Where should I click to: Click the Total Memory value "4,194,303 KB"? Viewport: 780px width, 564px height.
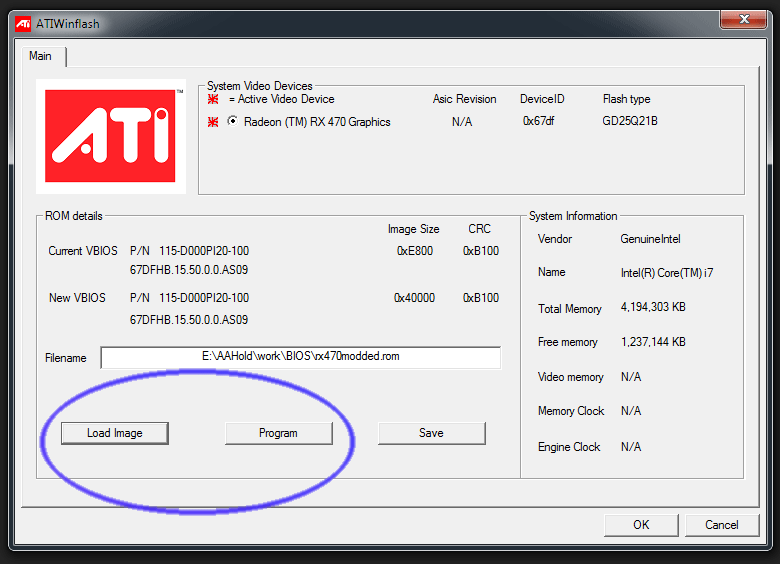tap(653, 307)
